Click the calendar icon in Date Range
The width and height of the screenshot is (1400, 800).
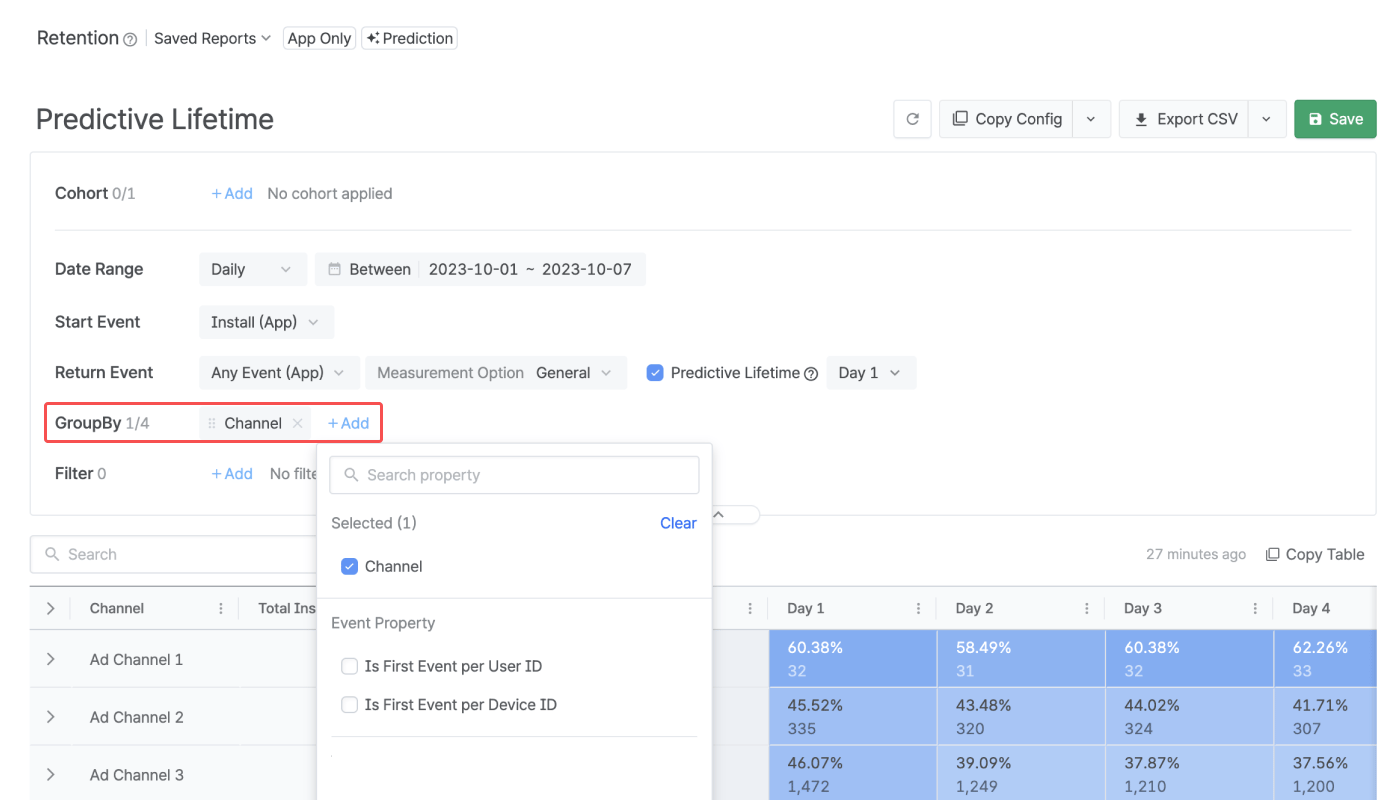pyautogui.click(x=335, y=269)
